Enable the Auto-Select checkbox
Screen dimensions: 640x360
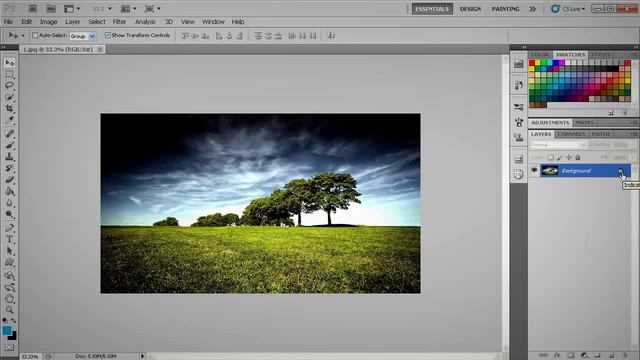coord(35,36)
